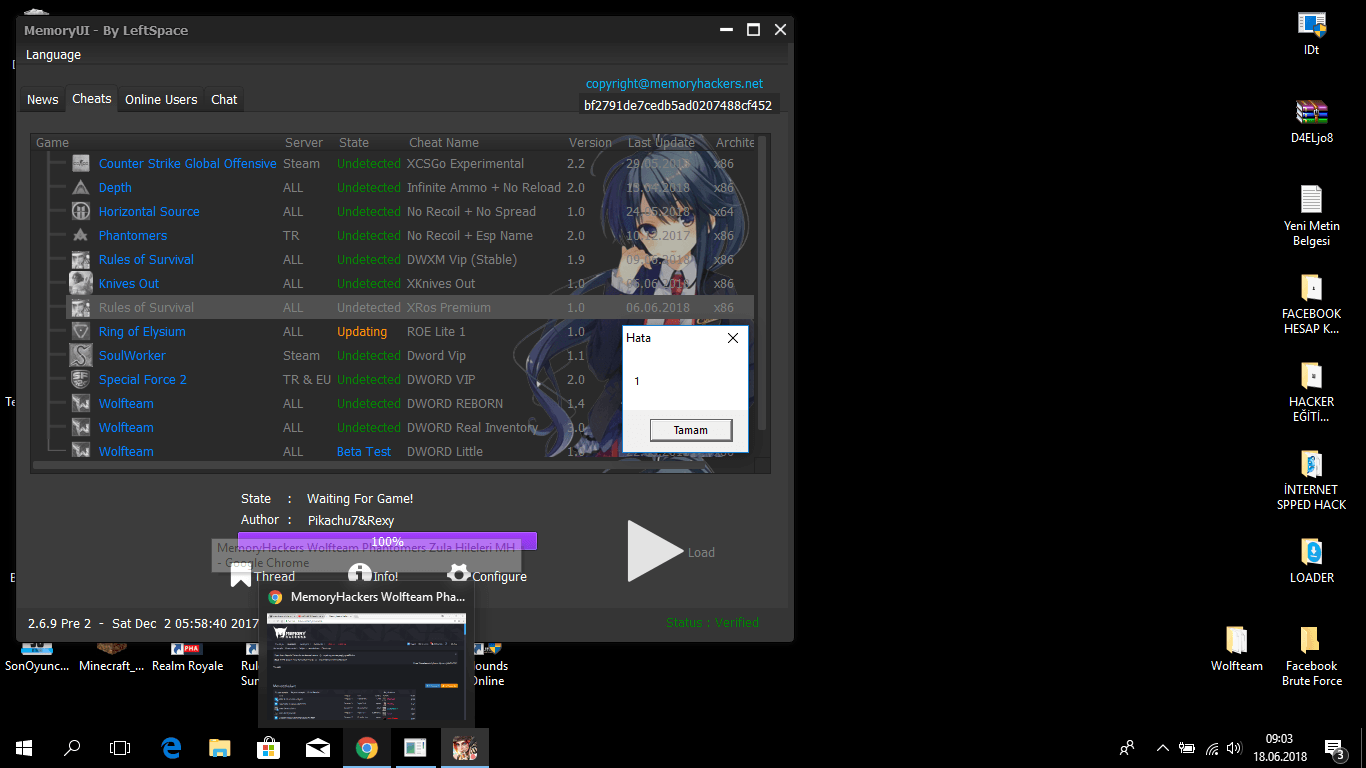
Task: Click the Phantomers game icon
Action: (x=81, y=236)
